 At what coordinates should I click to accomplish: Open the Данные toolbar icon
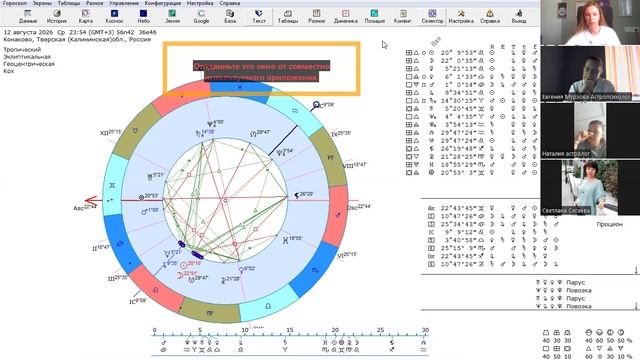pos(28,17)
